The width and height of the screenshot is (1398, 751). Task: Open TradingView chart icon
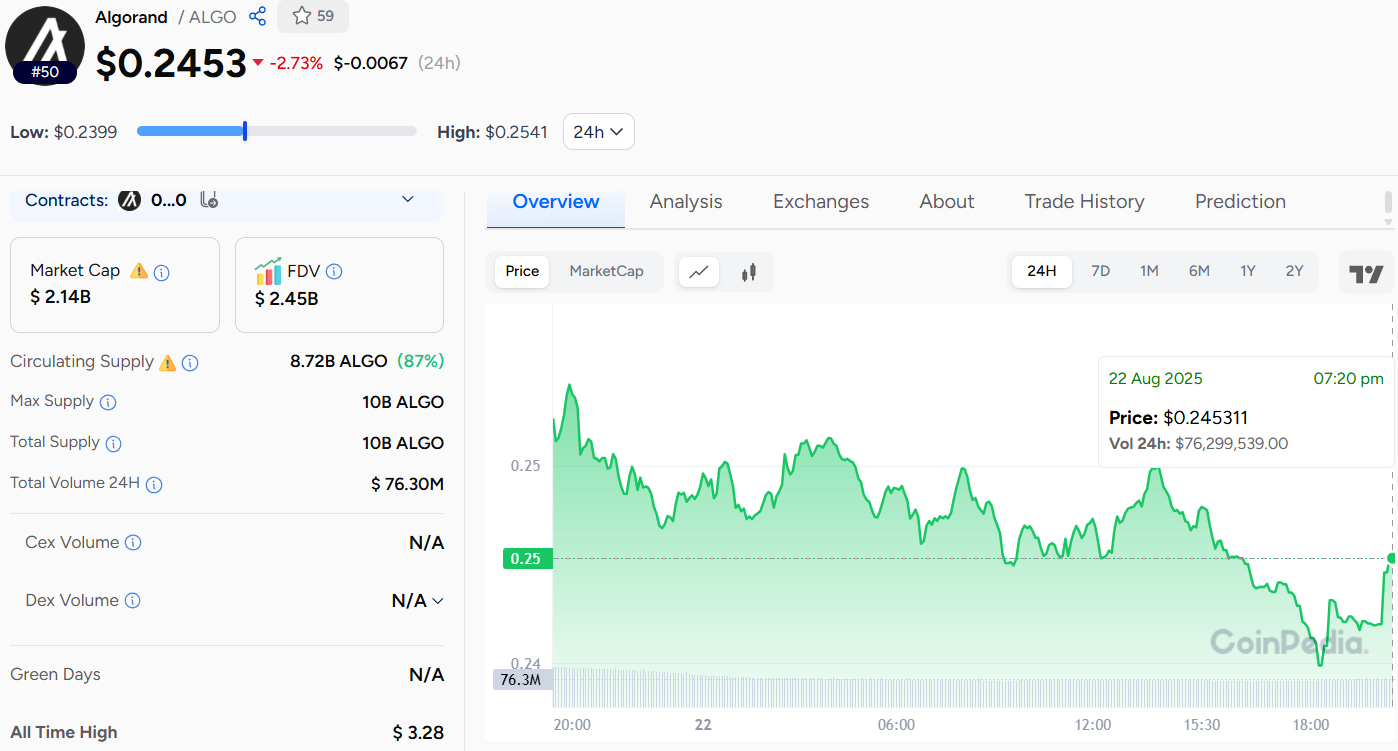[x=1366, y=273]
